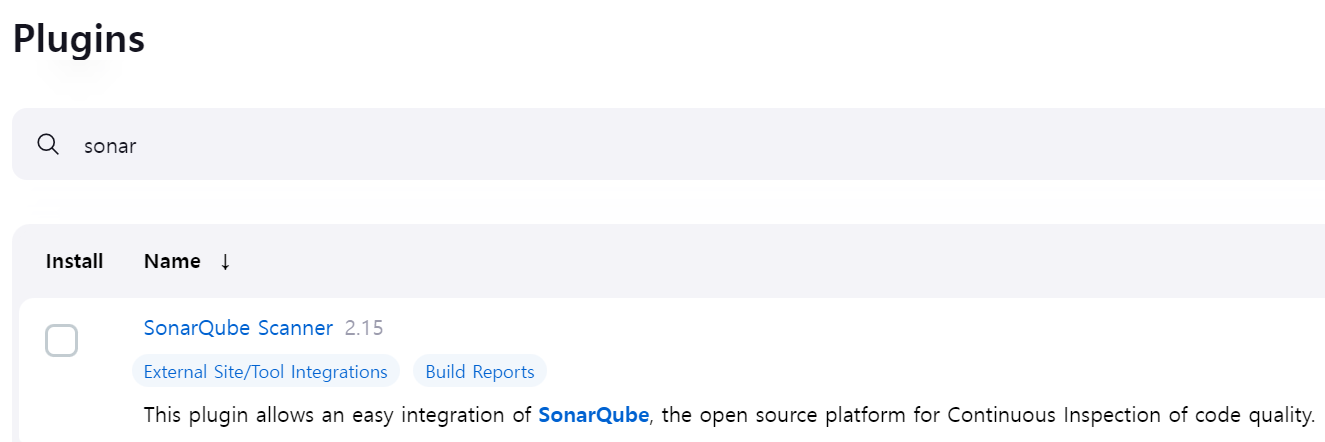Screen dimensions: 1325x442
Task: Click the Install column header
Action: tap(74, 261)
